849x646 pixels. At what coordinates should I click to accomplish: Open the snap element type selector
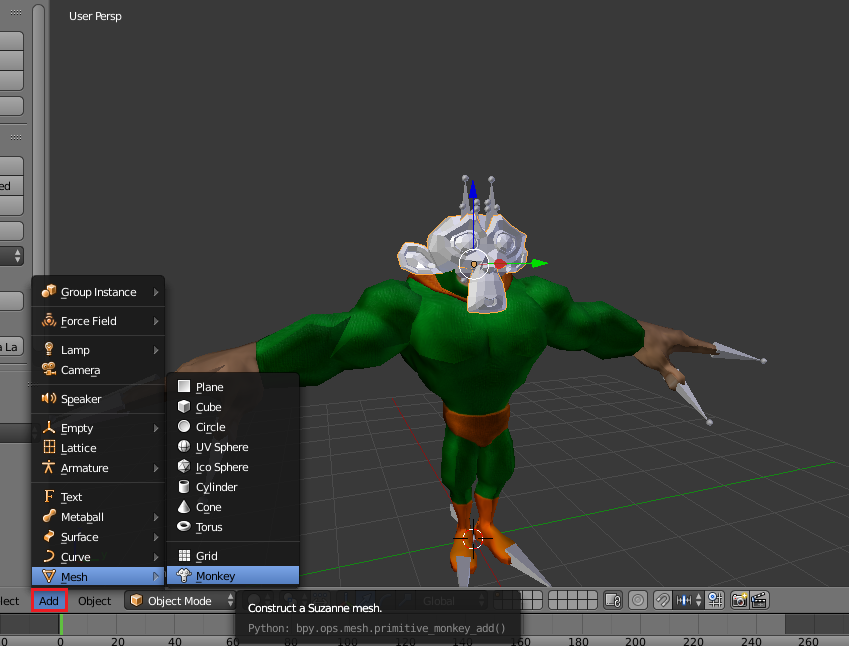(688, 600)
